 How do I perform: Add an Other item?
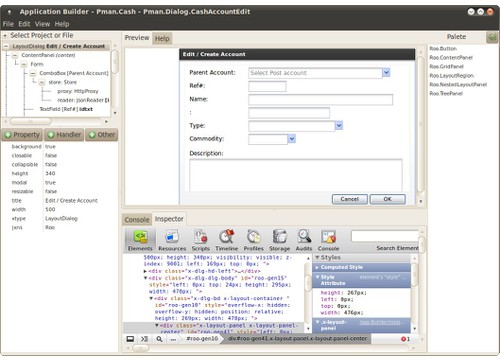[x=102, y=135]
